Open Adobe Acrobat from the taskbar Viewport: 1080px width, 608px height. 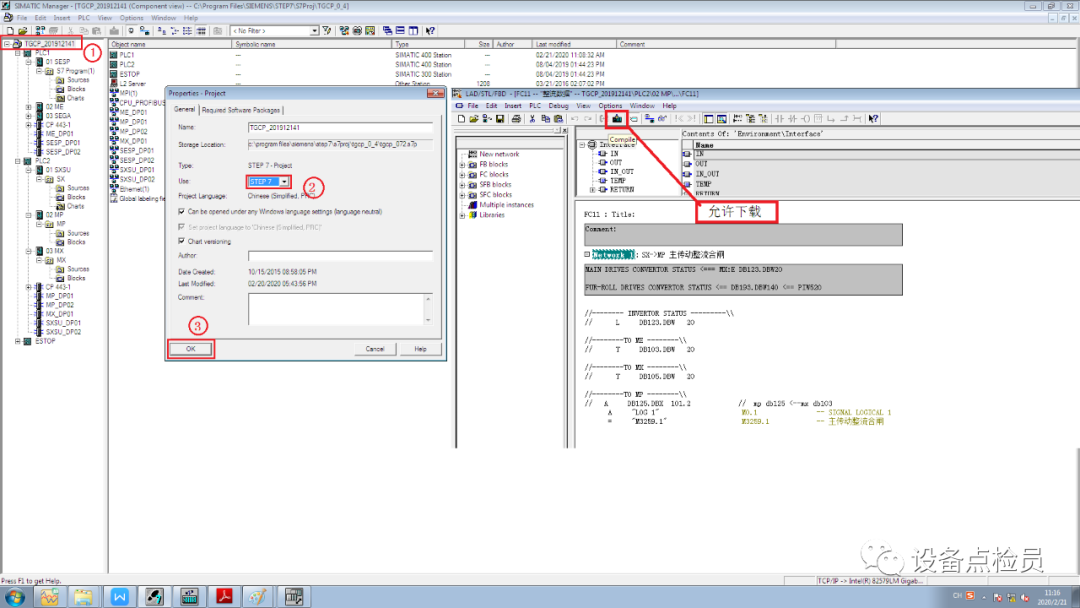(224, 597)
